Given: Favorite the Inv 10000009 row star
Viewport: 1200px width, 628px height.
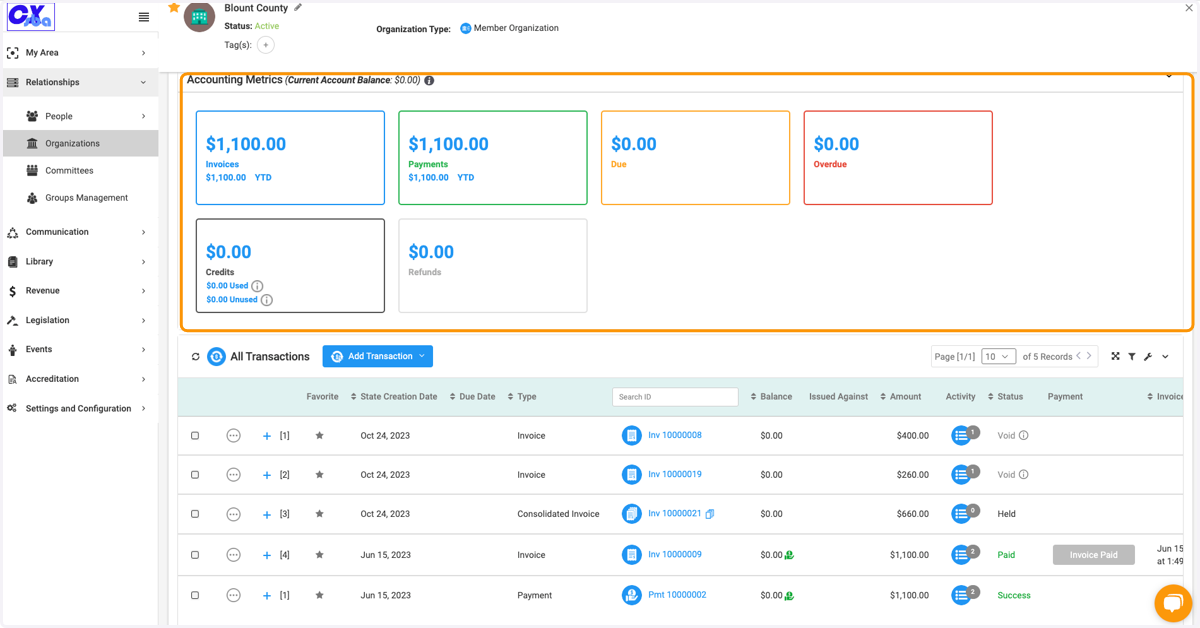Looking at the screenshot, I should [319, 555].
